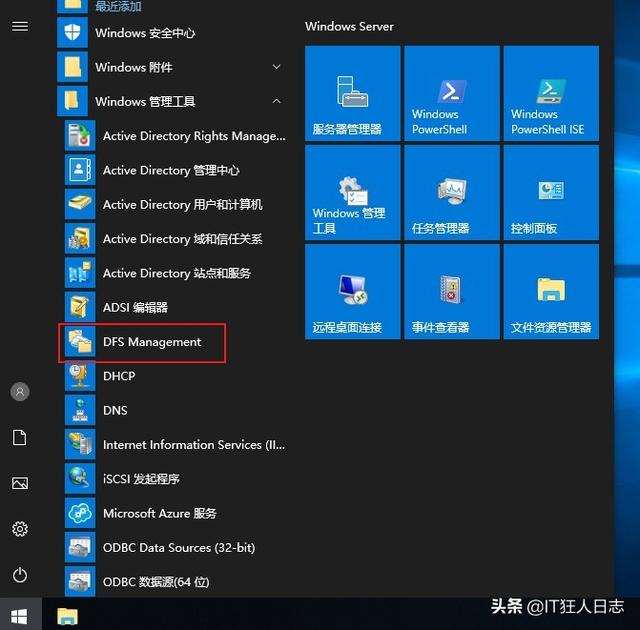Select the iSCSI 发起程序 text
This screenshot has width=640, height=630.
(141, 479)
